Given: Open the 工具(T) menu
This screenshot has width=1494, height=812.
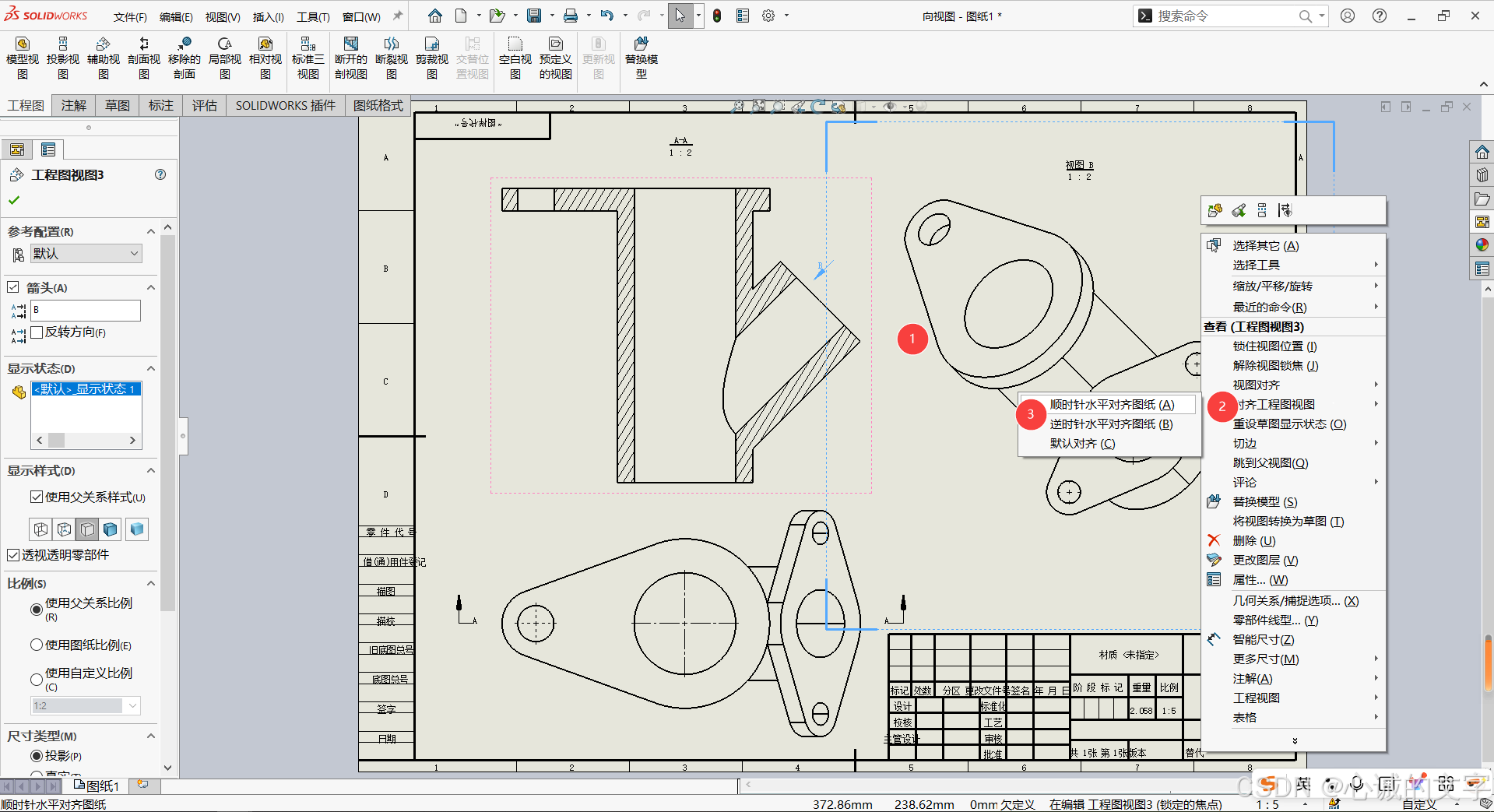Looking at the screenshot, I should click(313, 16).
